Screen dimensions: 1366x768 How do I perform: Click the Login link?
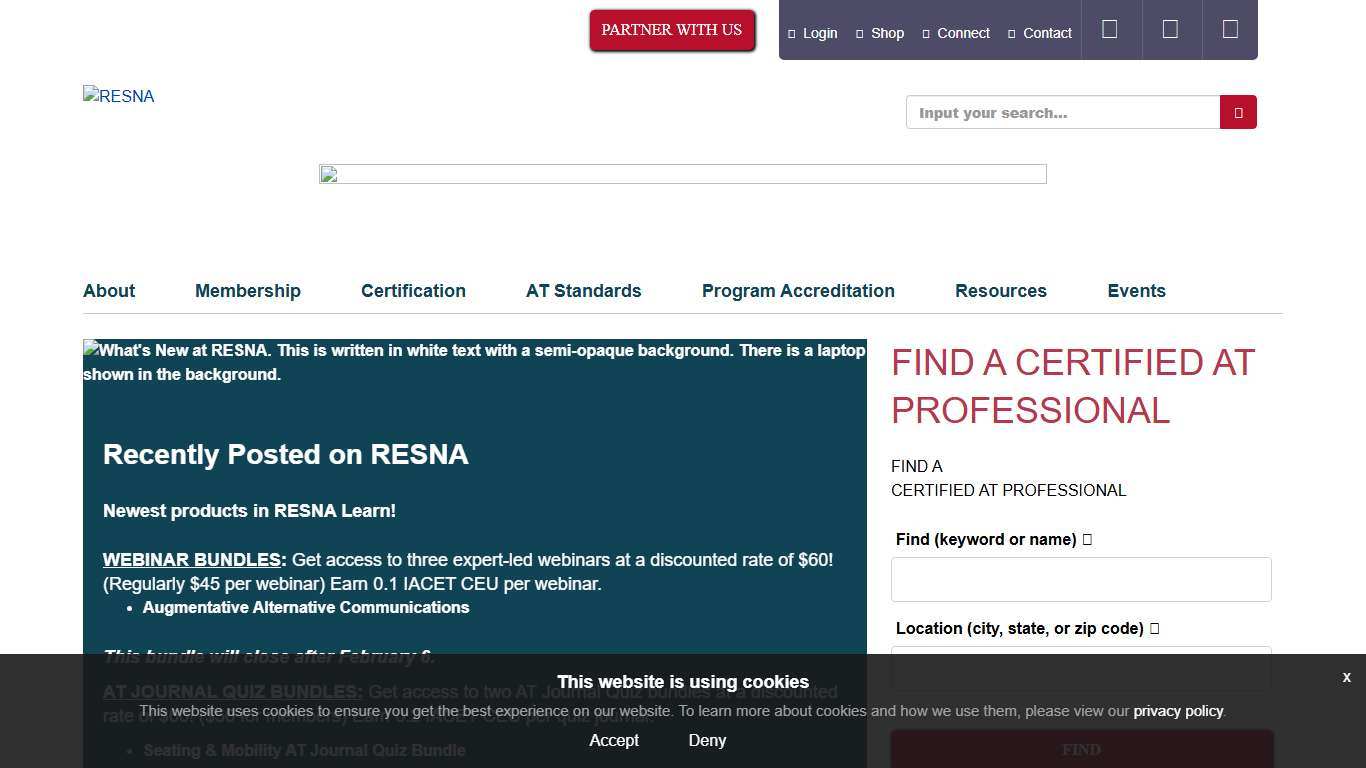pos(819,33)
